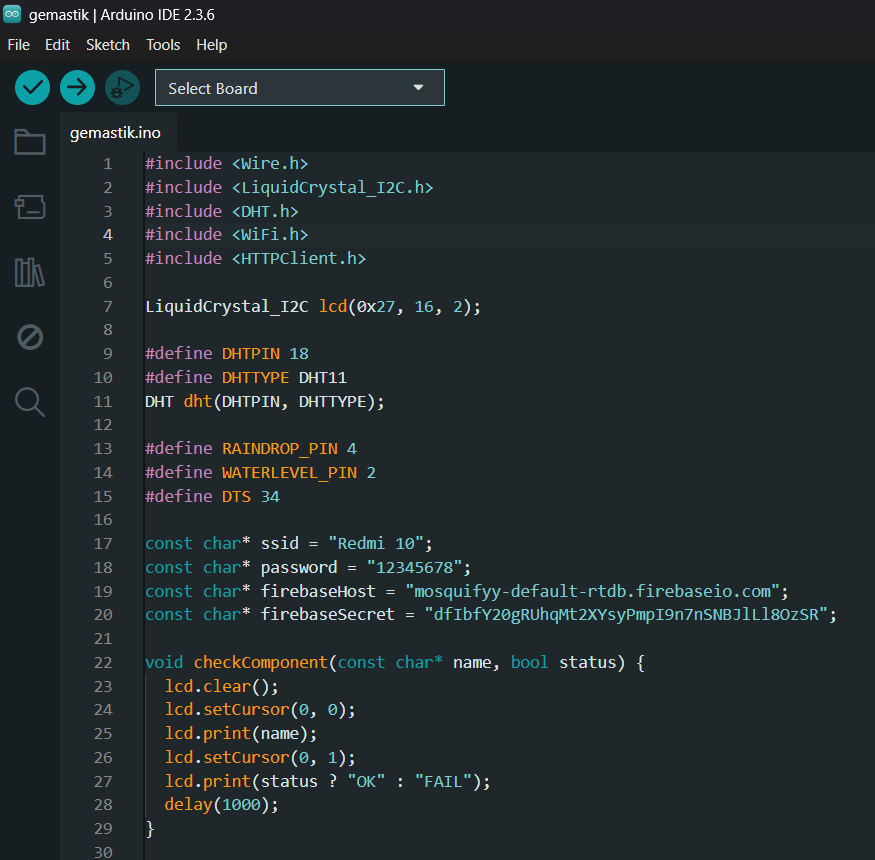Click on 'lcd(0x27, 16, 2);' code
Viewport: 875px width, 860px height.
tap(400, 306)
